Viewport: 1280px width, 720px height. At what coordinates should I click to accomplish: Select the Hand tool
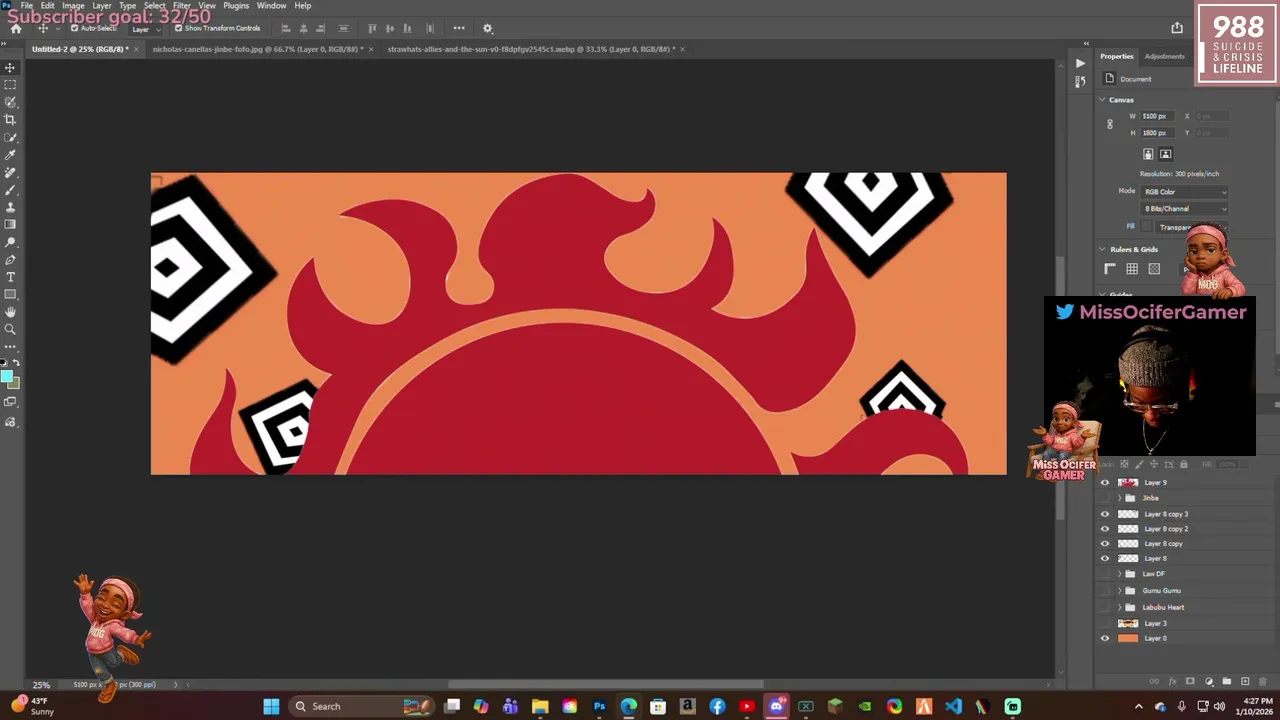click(10, 312)
